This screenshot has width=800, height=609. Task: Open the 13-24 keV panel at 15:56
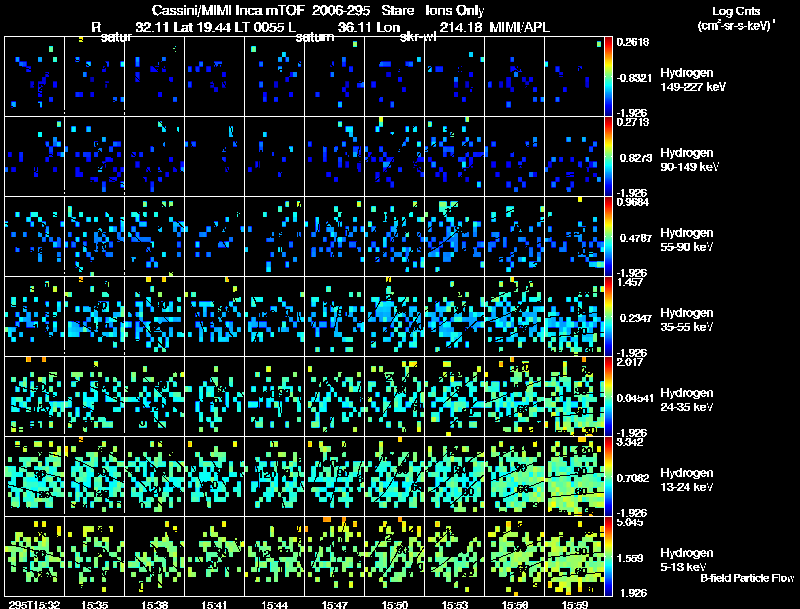coord(515,477)
